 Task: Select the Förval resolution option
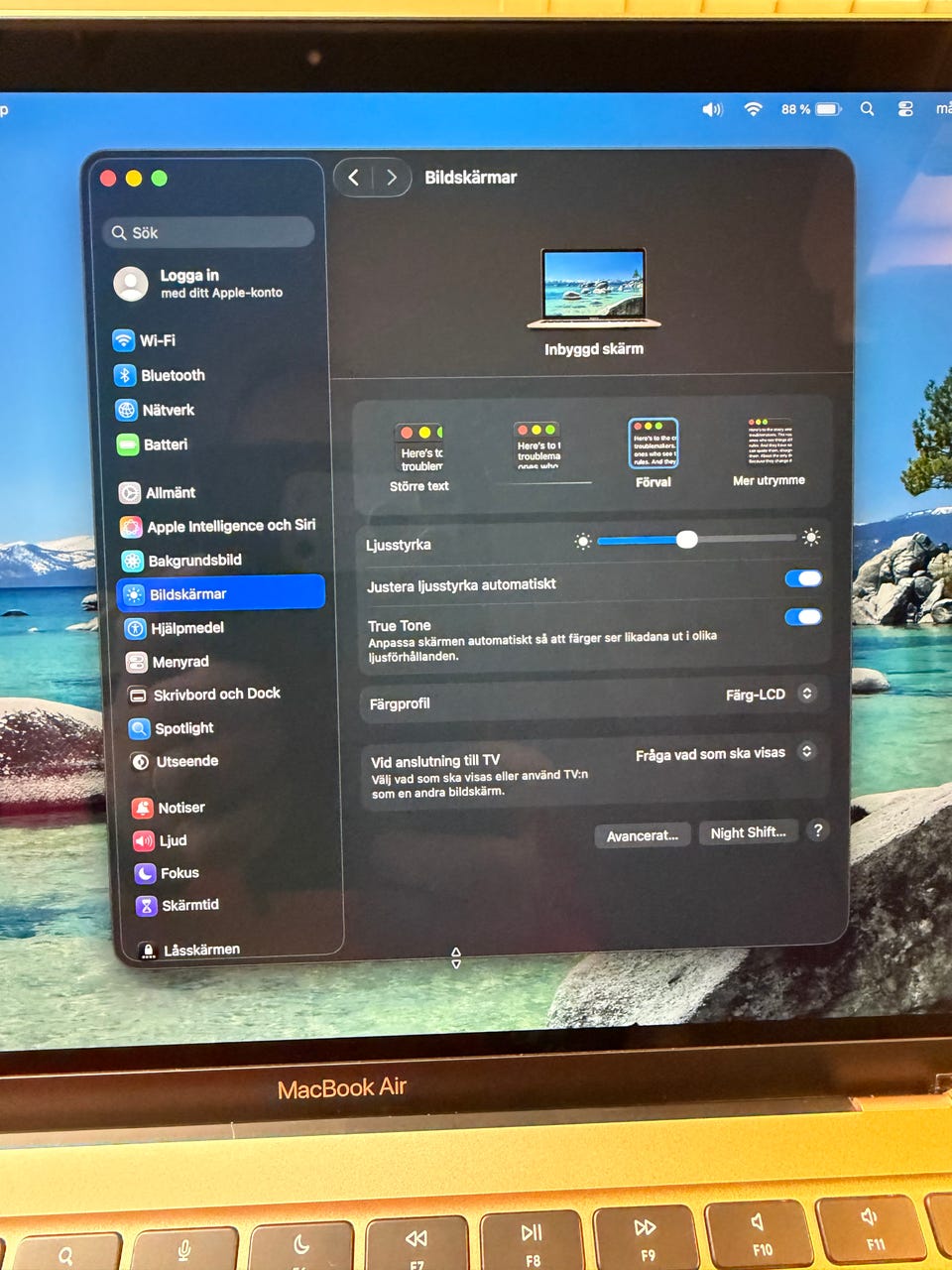654,453
